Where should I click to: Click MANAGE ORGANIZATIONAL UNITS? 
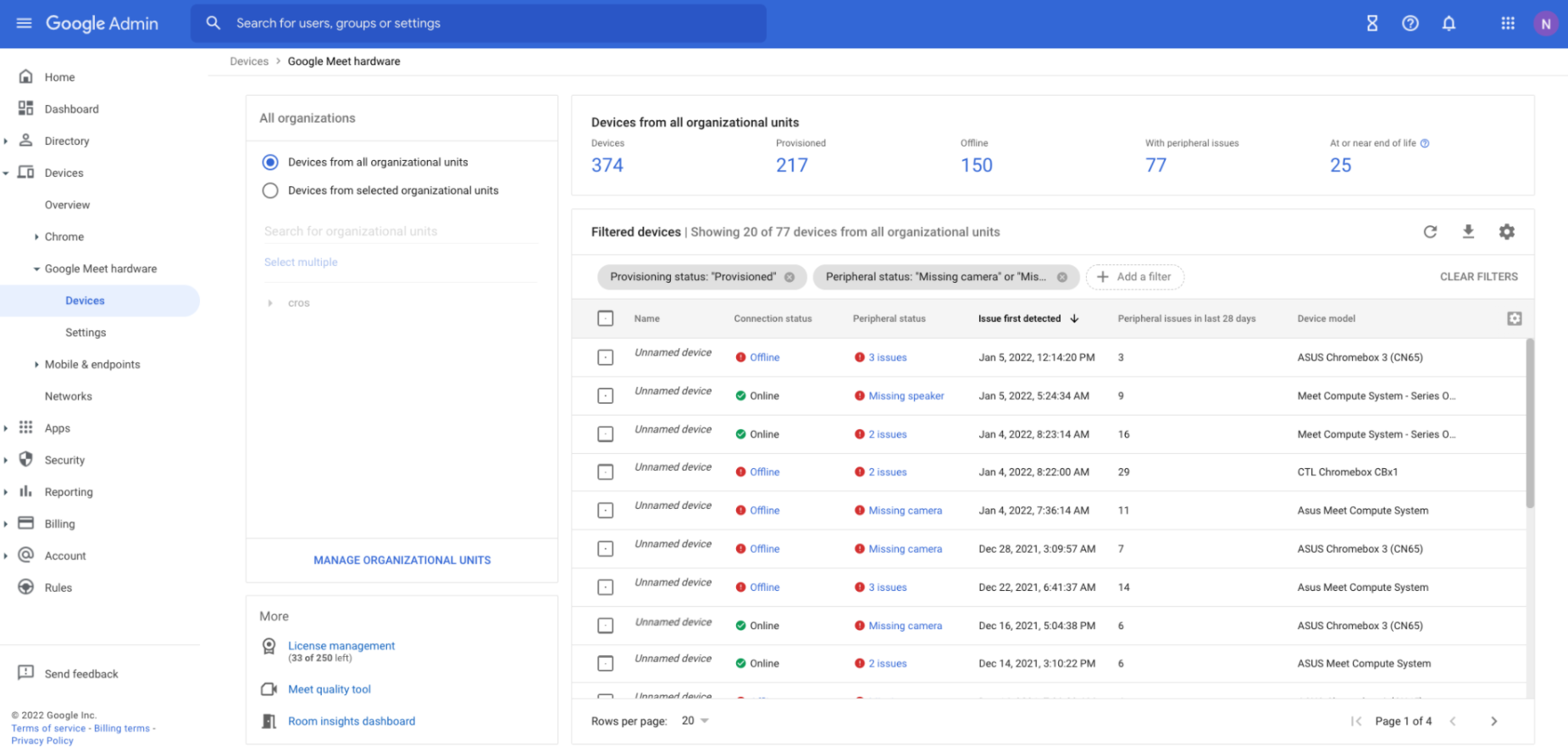tap(402, 560)
